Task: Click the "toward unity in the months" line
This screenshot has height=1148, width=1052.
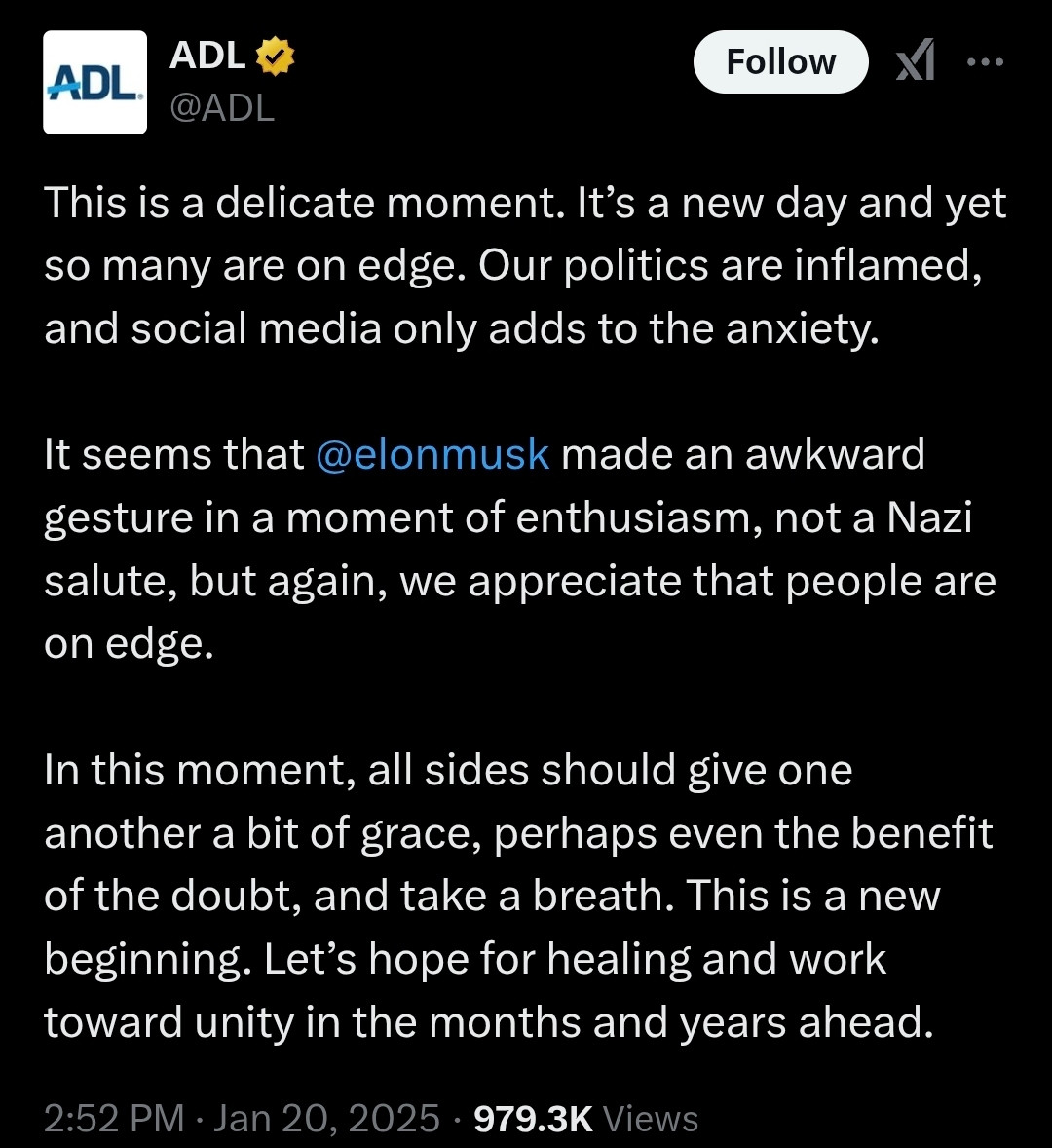Action: (x=489, y=1023)
